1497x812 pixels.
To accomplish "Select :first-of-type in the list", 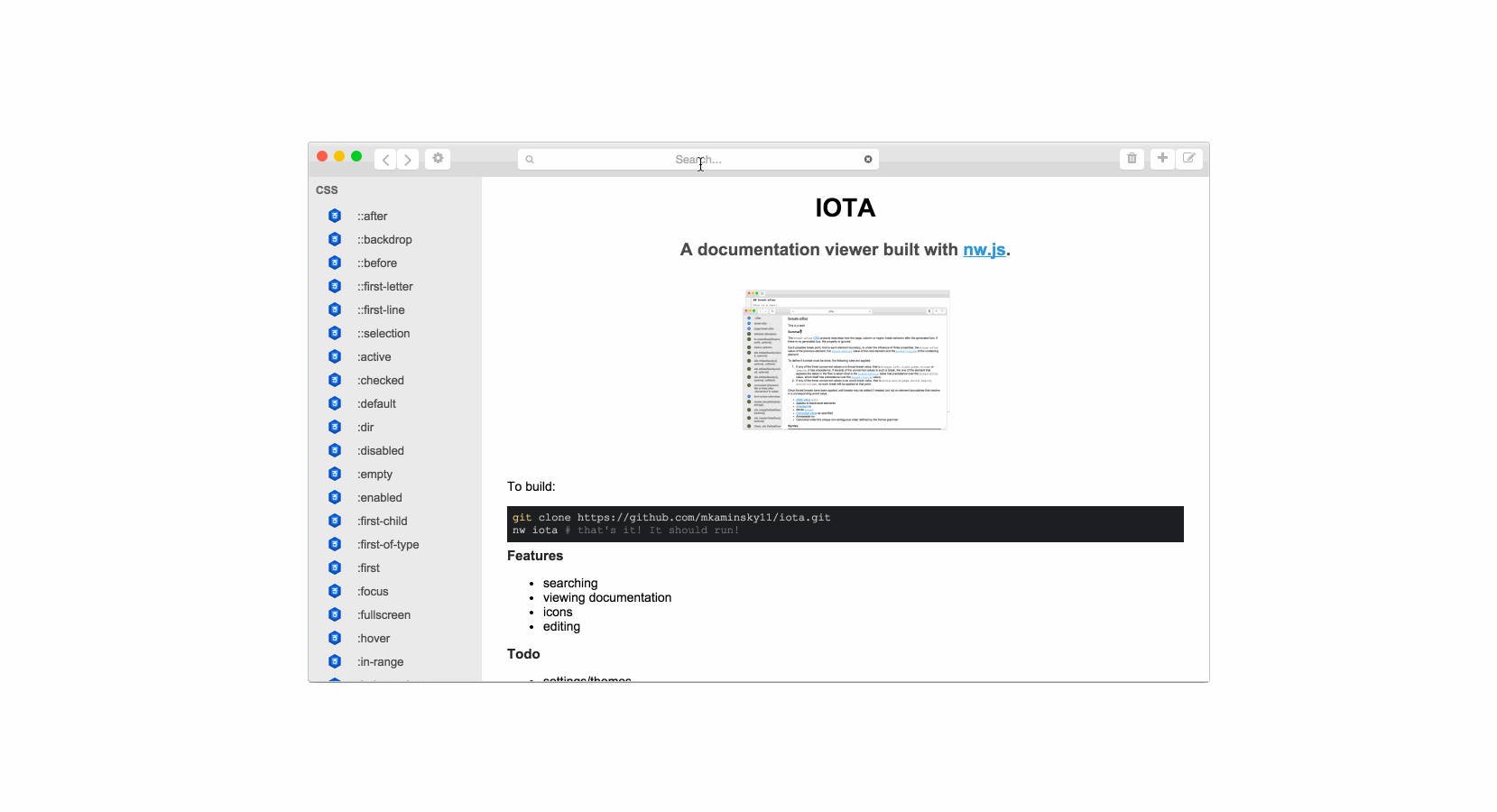I will [388, 545].
